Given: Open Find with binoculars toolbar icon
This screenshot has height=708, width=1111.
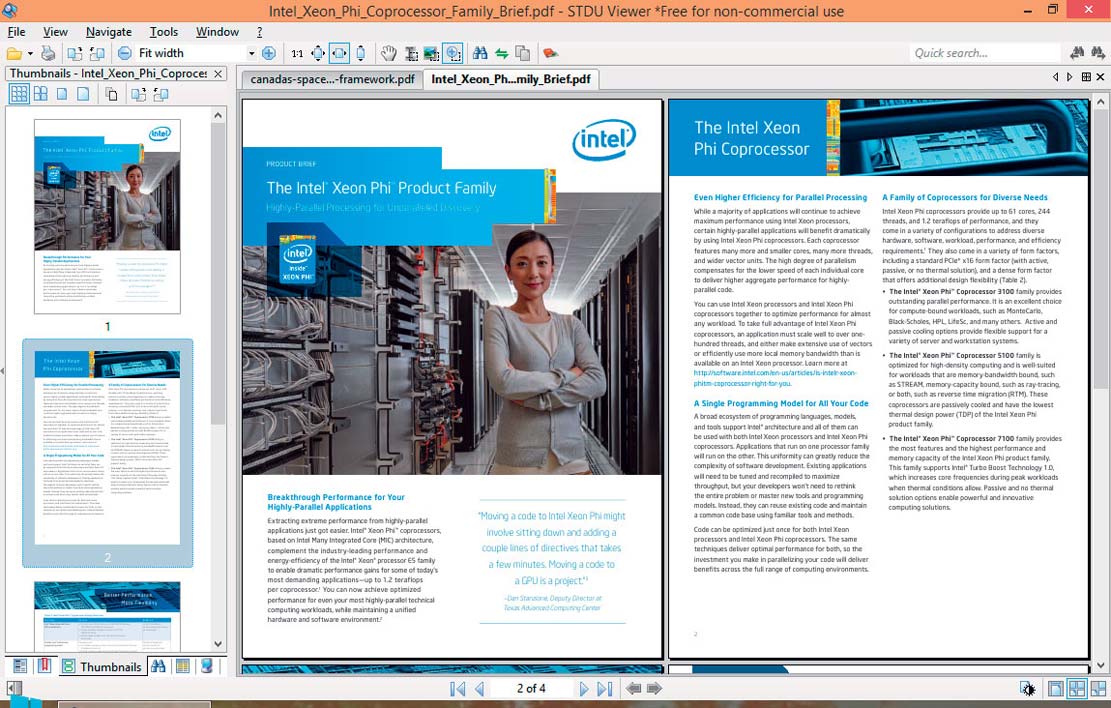Looking at the screenshot, I should click(x=480, y=53).
